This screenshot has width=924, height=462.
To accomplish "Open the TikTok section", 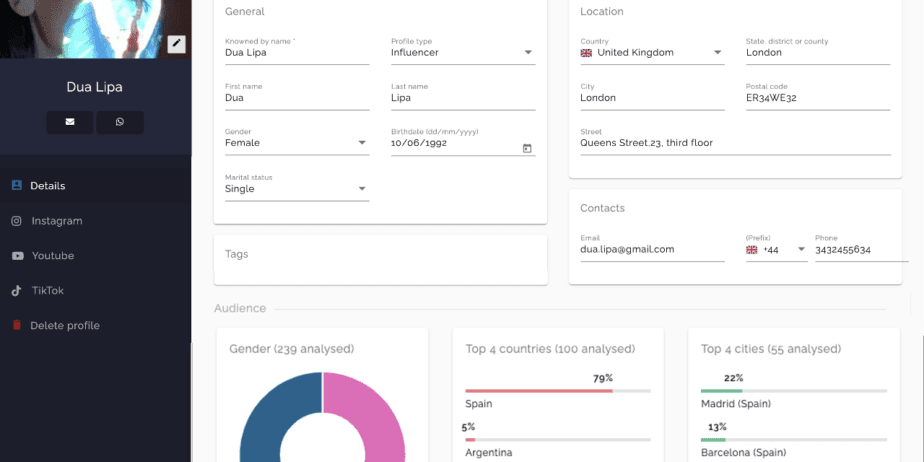I will (x=95, y=291).
